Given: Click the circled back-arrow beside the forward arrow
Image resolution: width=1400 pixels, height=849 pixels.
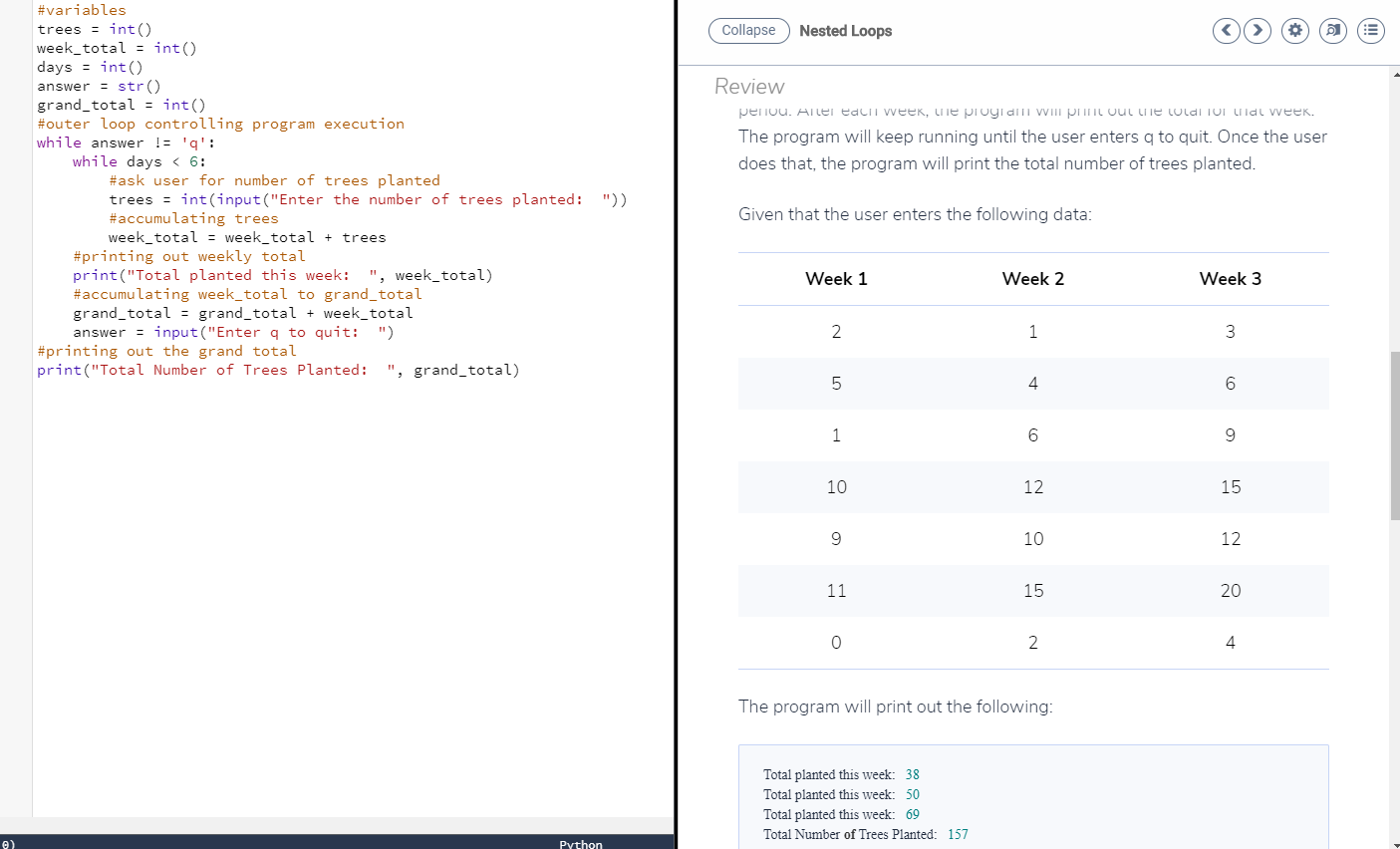Looking at the screenshot, I should point(1226,31).
